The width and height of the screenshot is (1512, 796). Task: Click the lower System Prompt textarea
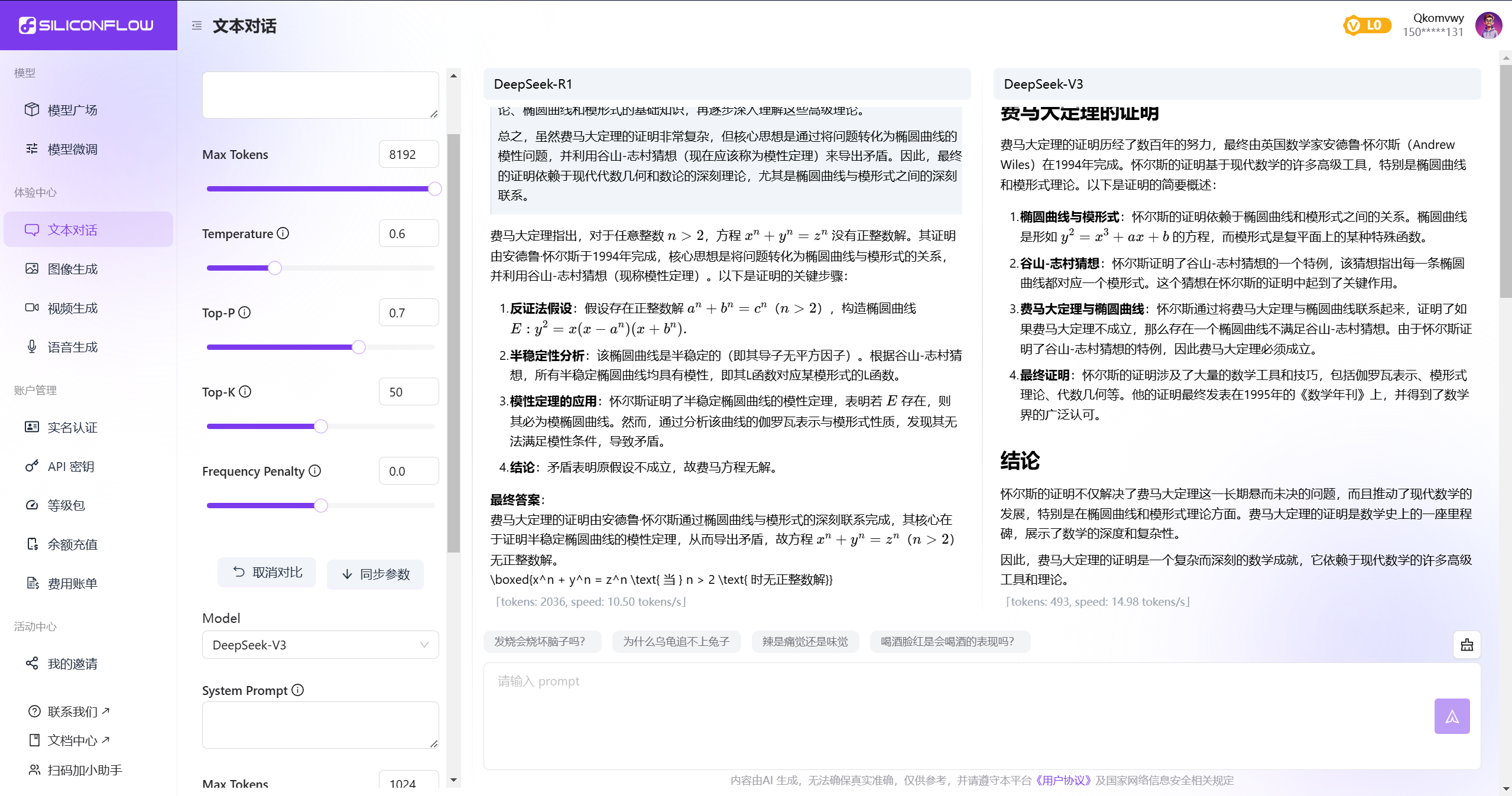click(320, 725)
